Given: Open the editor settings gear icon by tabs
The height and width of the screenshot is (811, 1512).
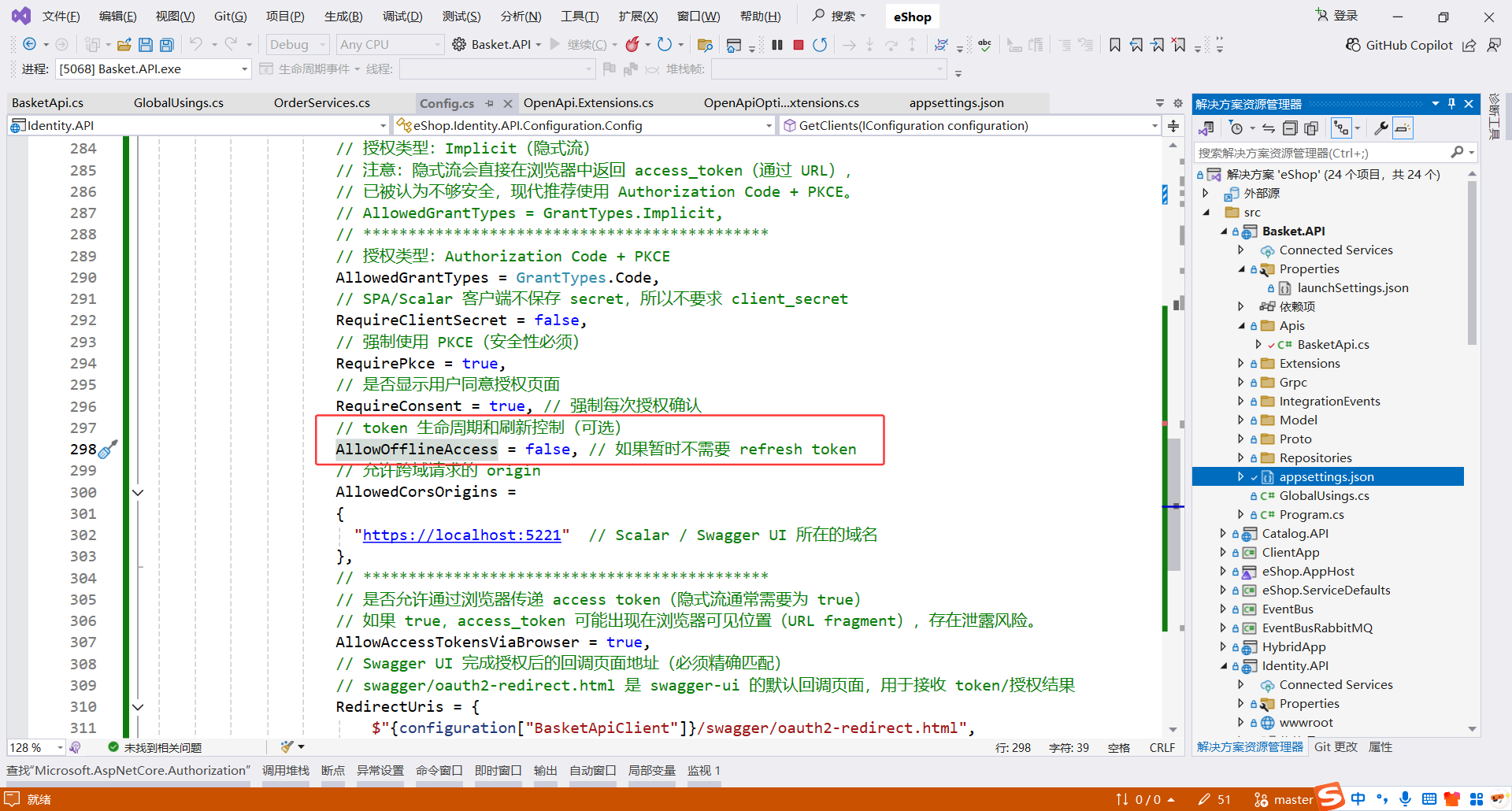Looking at the screenshot, I should tap(1178, 103).
